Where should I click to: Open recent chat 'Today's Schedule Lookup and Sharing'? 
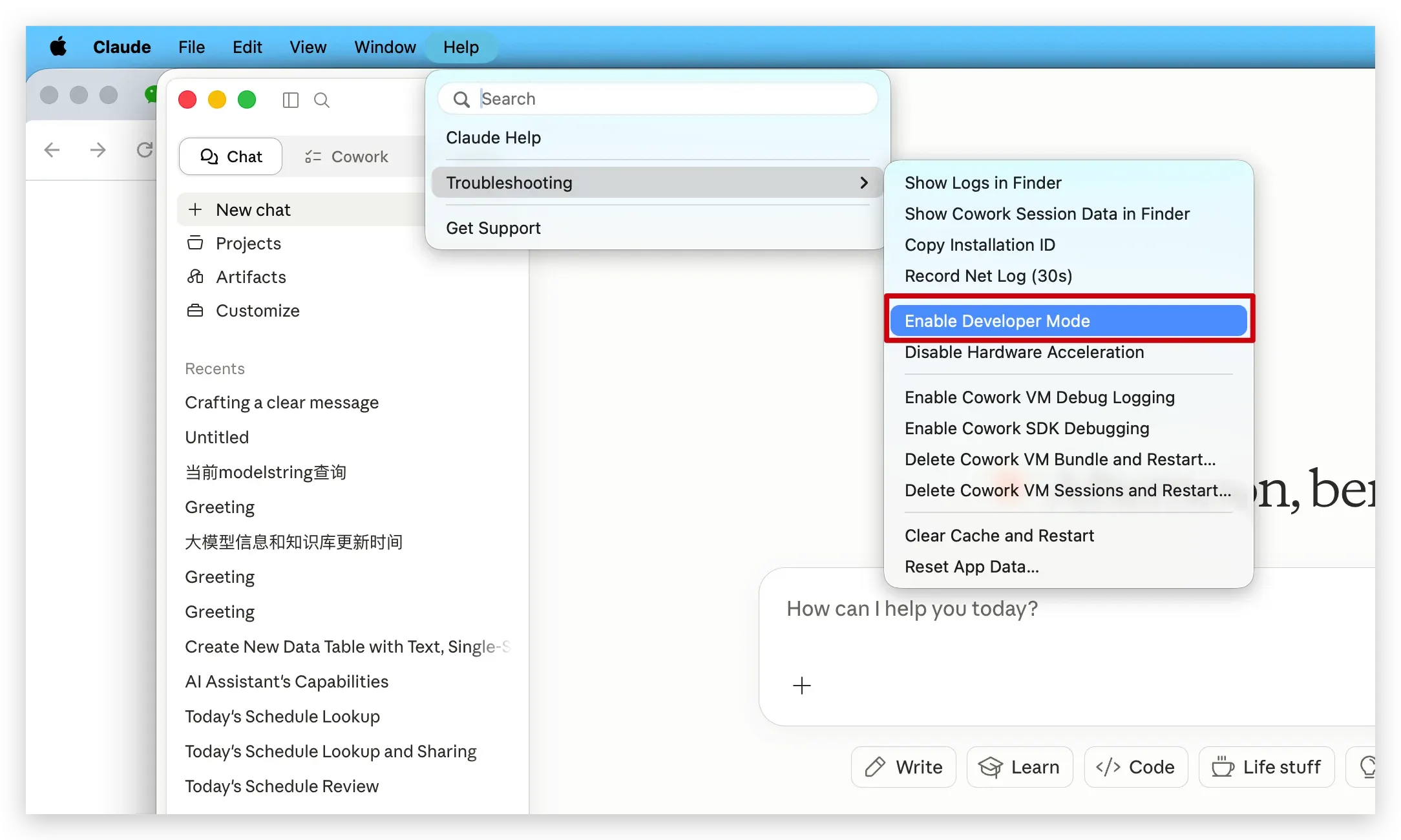331,751
